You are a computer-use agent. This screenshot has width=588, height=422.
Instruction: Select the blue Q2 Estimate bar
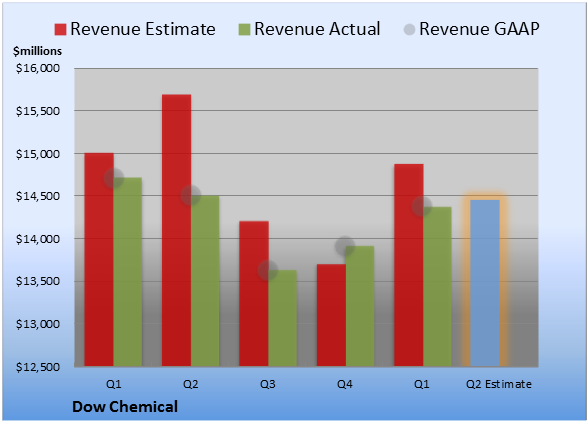[485, 283]
